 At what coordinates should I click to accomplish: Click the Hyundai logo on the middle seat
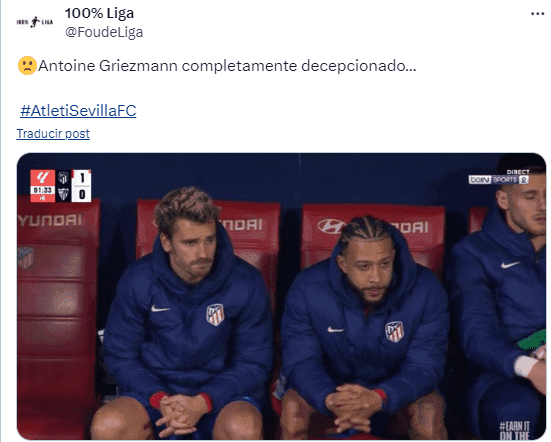pos(330,226)
